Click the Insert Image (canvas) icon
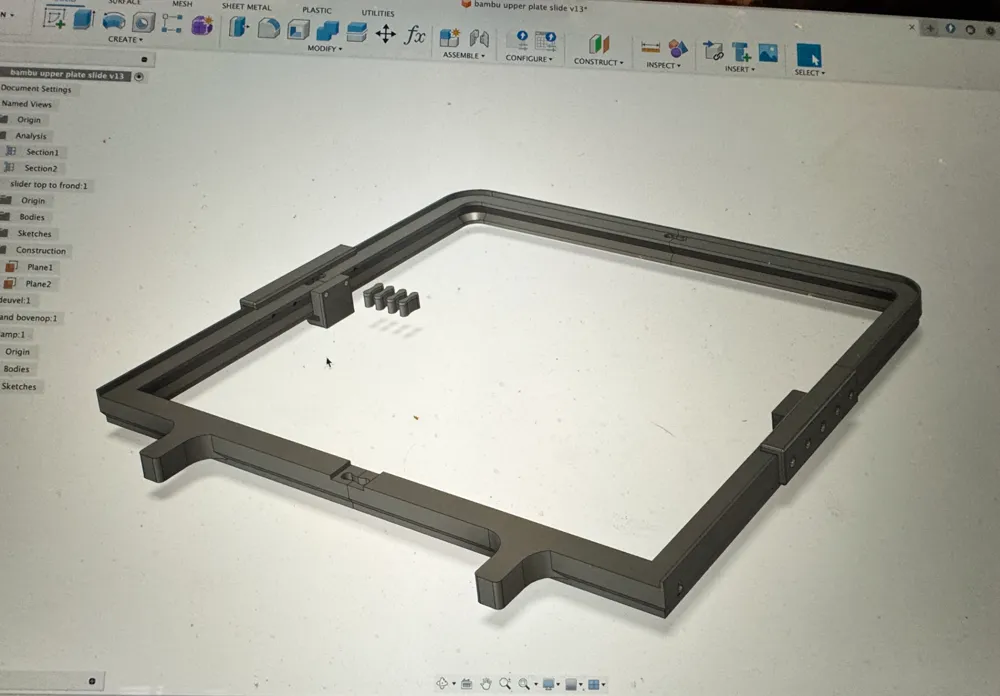Screen dimensions: 1000x696 [x=768, y=52]
